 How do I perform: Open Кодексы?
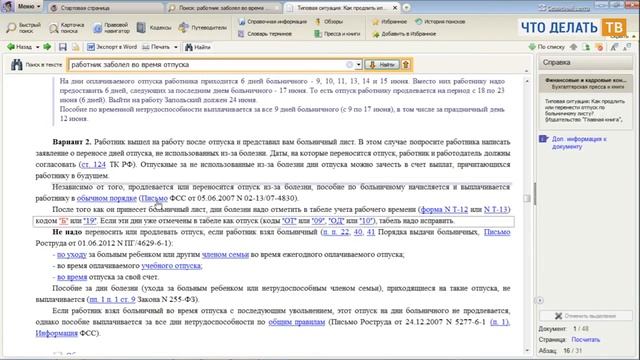154,28
